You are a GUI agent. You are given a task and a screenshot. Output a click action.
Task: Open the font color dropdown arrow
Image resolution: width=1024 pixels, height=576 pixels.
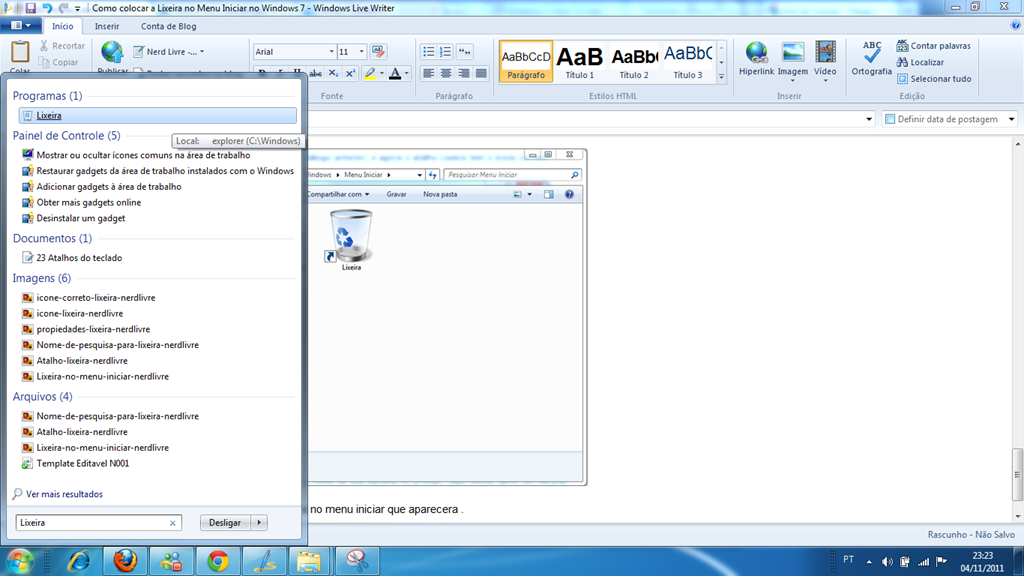point(406,73)
